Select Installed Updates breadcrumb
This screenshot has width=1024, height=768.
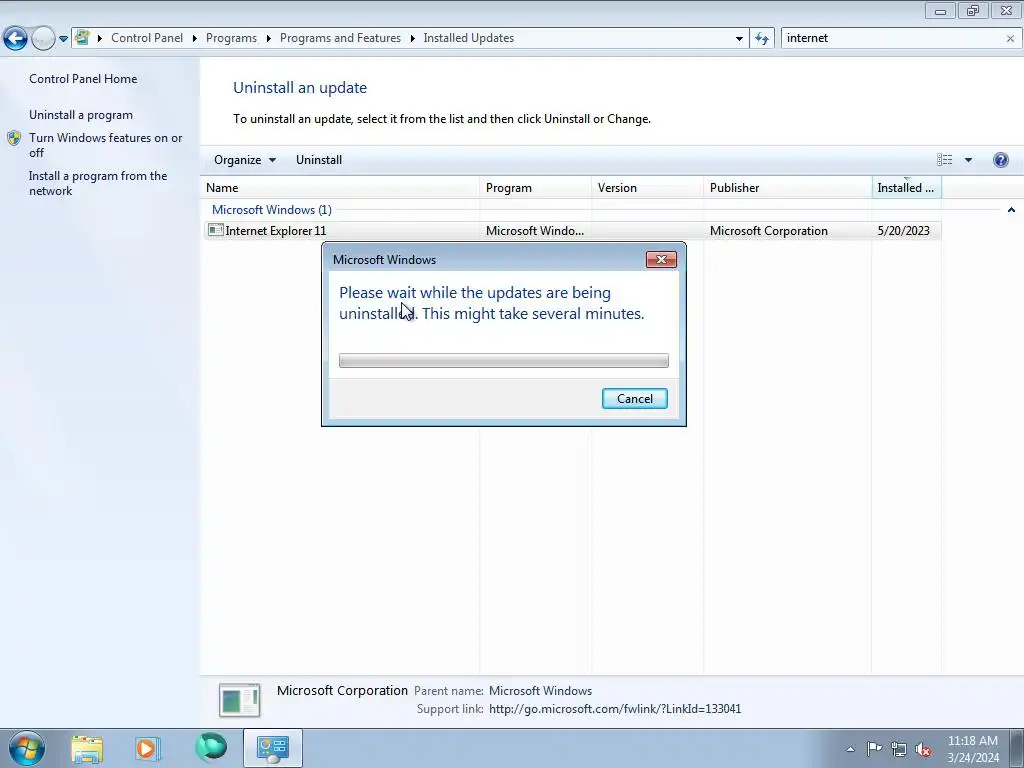(x=468, y=38)
